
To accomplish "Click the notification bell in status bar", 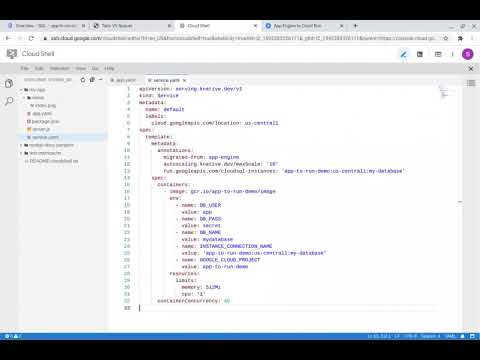I will tap(463, 336).
